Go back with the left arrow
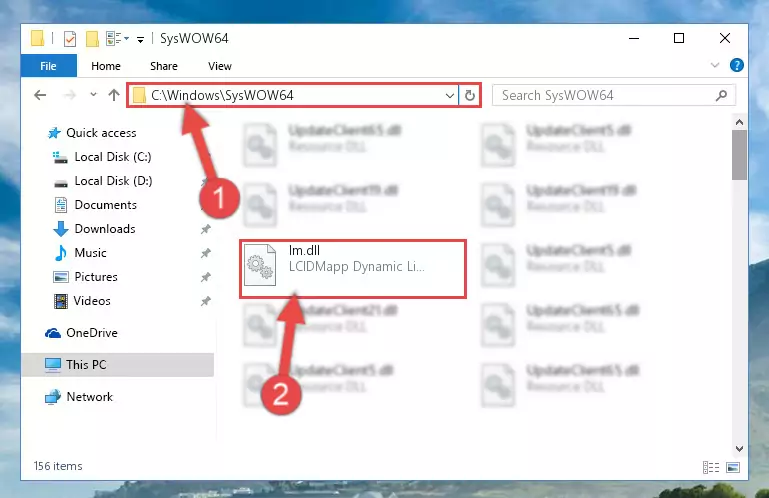 [40, 95]
